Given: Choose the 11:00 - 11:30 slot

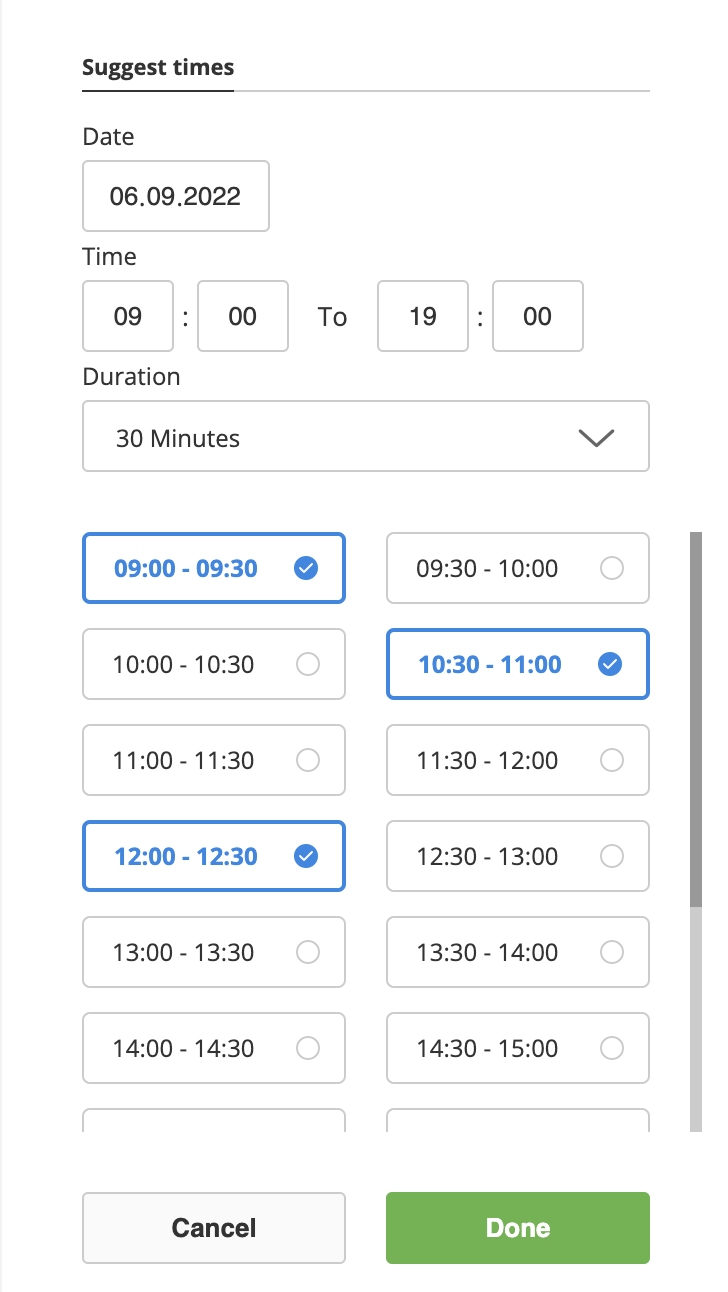Looking at the screenshot, I should pyautogui.click(x=213, y=760).
